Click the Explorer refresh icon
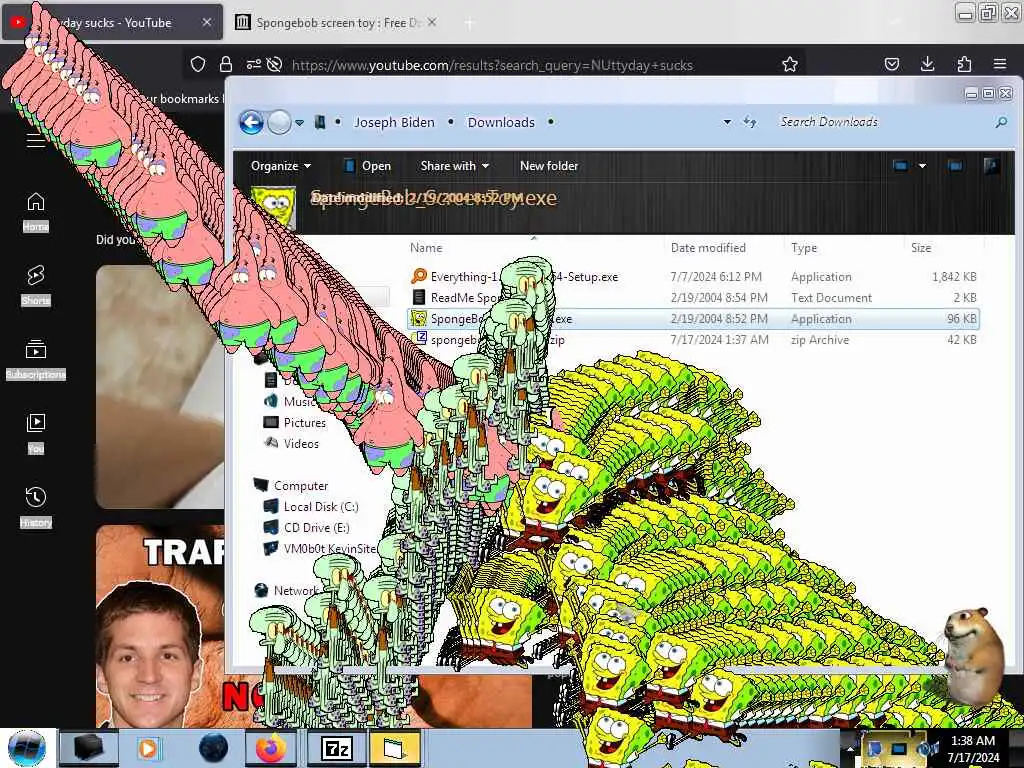The width and height of the screenshot is (1024, 768). point(750,122)
